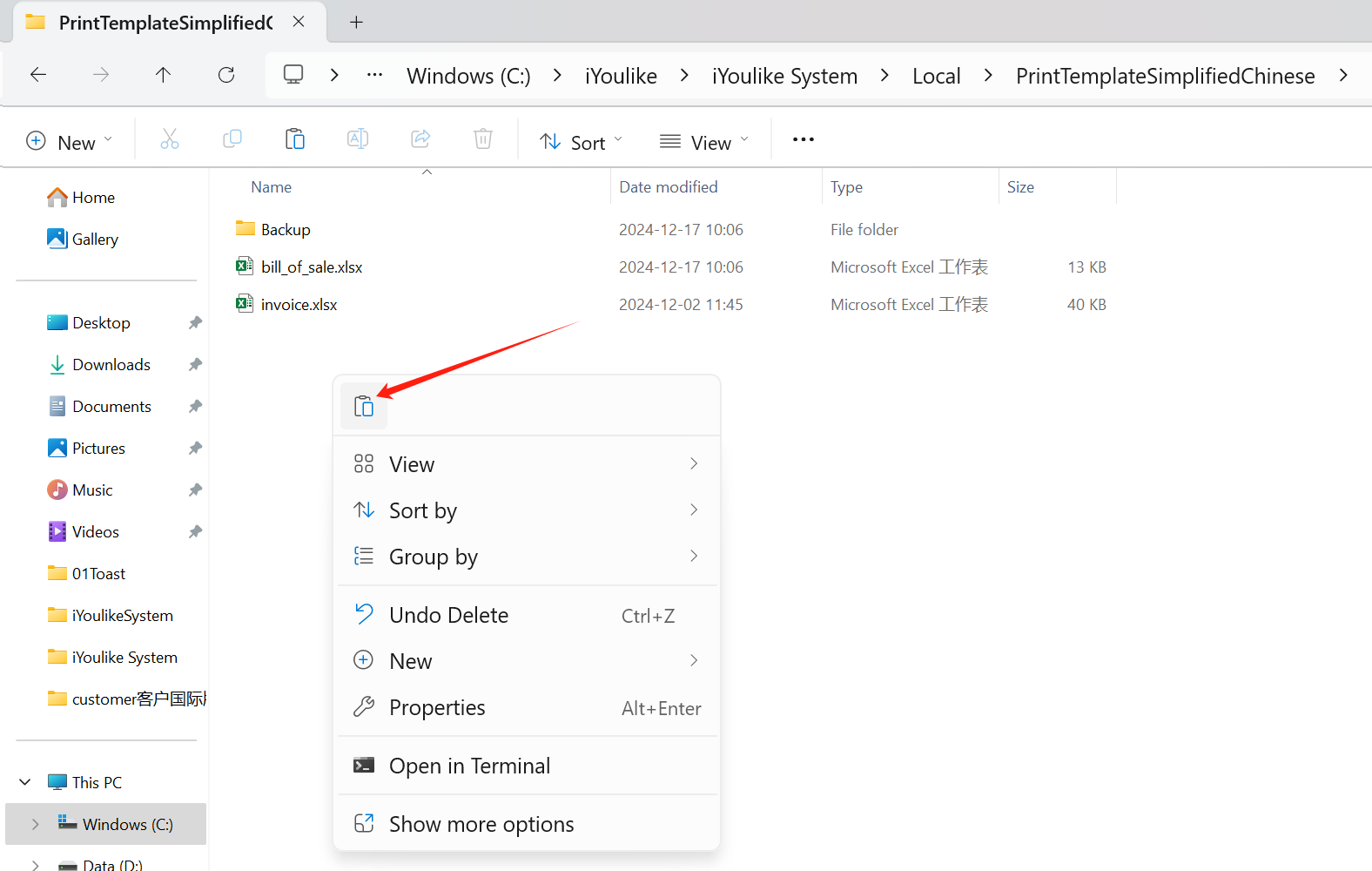Refresh the current folder view
This screenshot has width=1372, height=871.
tap(226, 75)
